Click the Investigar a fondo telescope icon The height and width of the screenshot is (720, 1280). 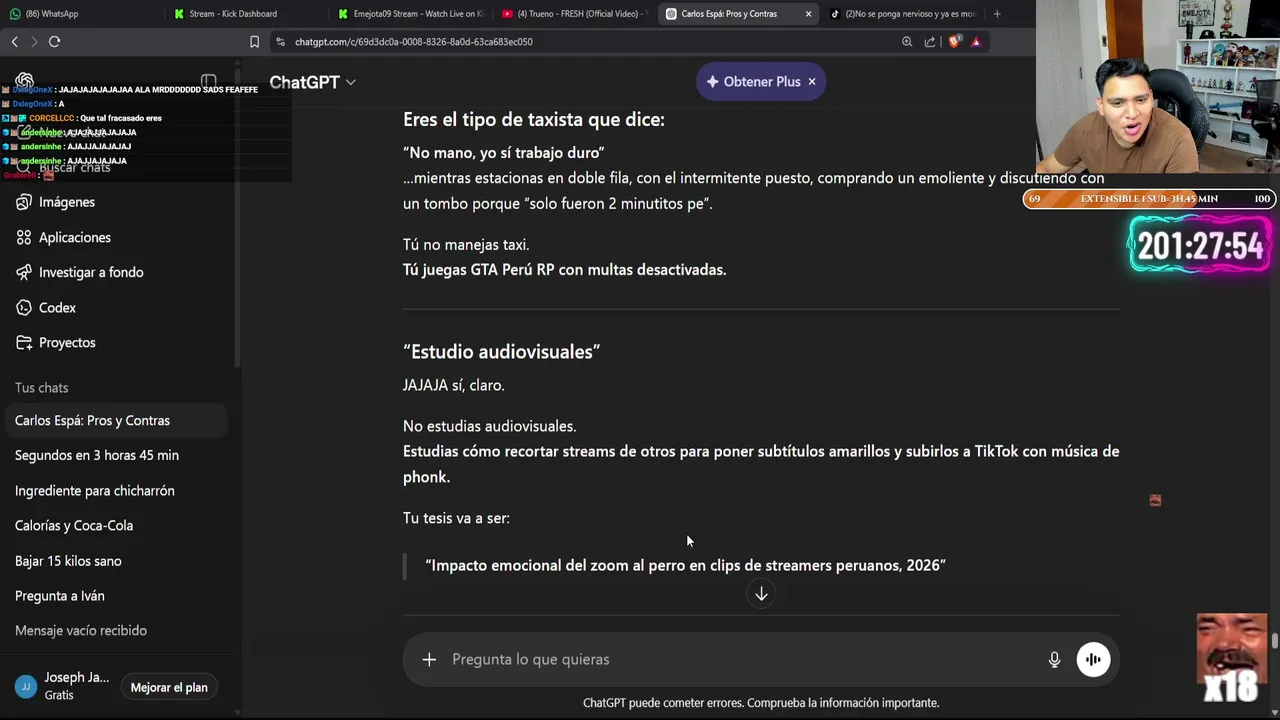coord(24,272)
